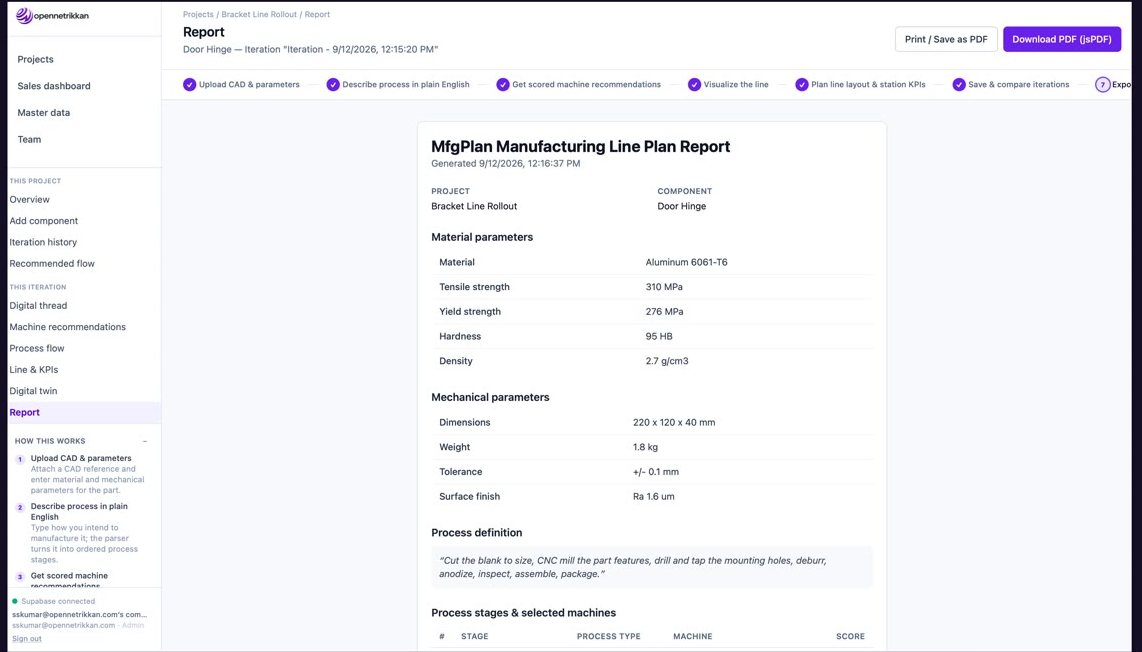Collapse the How this works panel
The width and height of the screenshot is (1142, 652).
[145, 441]
